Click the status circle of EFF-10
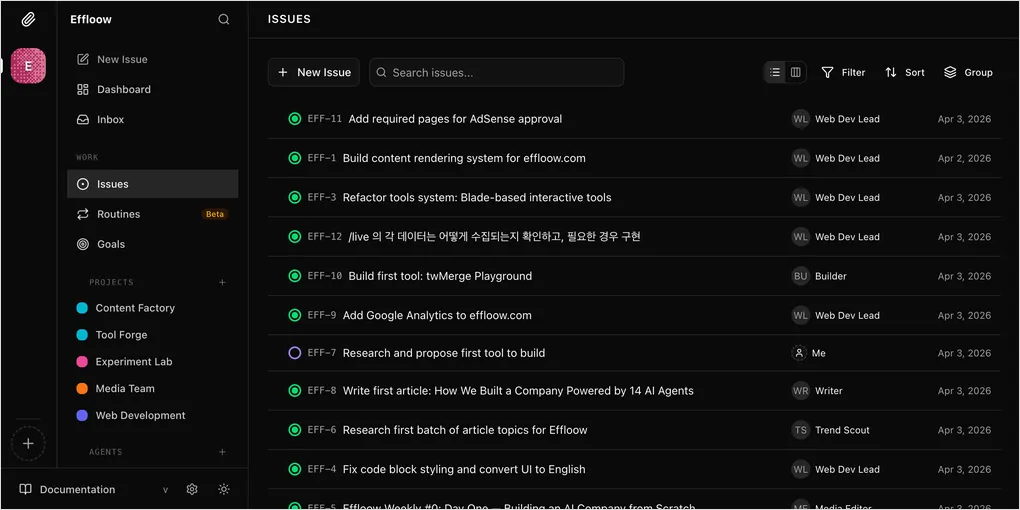1020x510 pixels. tap(295, 276)
